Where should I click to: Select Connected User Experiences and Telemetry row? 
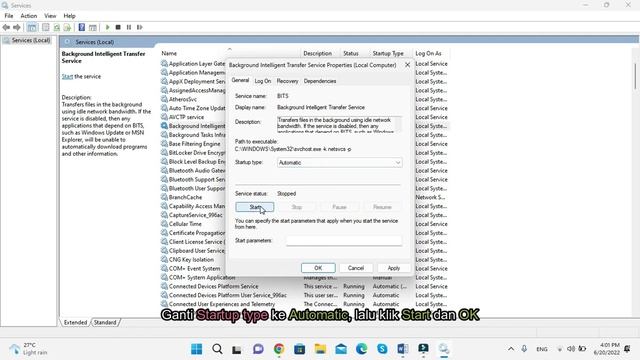point(222,304)
